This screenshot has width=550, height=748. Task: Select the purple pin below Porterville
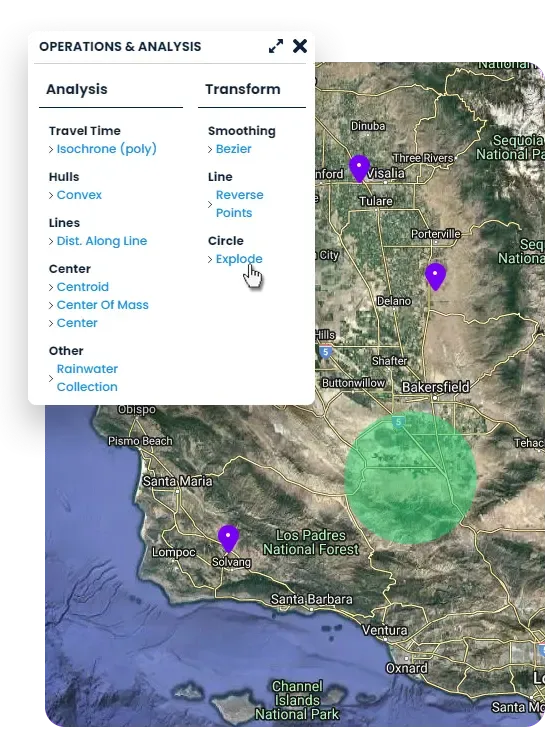click(435, 276)
